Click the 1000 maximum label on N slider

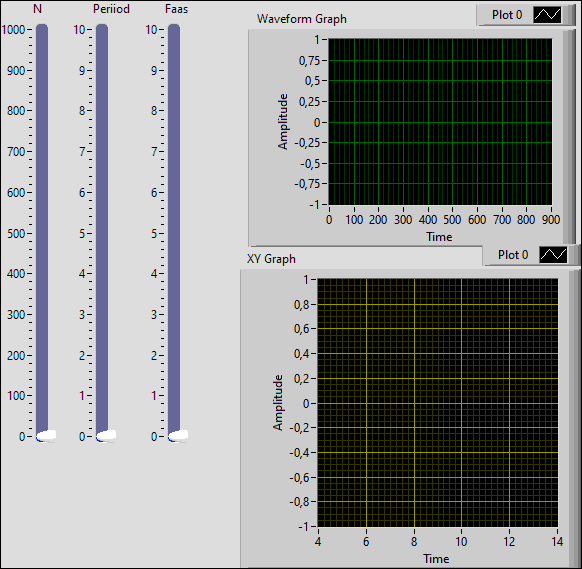[13, 30]
